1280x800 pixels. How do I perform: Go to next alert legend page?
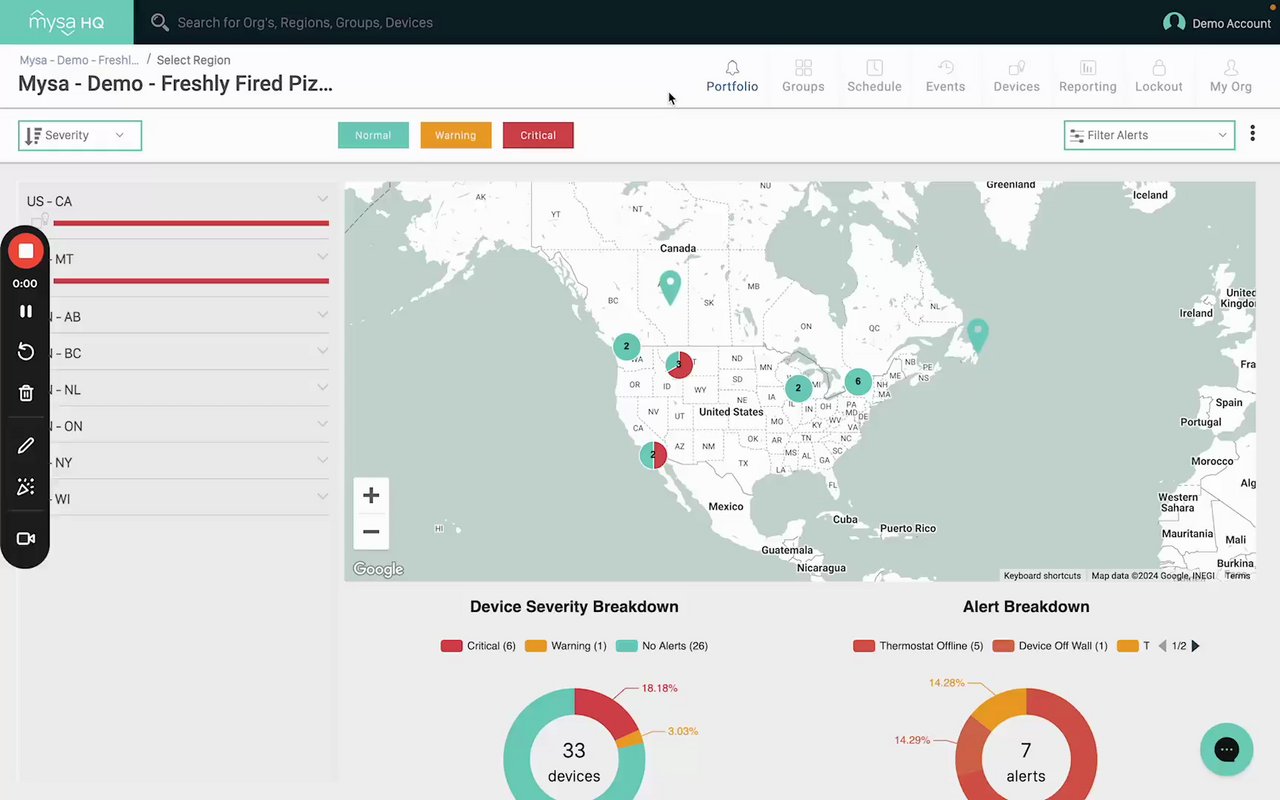1195,646
